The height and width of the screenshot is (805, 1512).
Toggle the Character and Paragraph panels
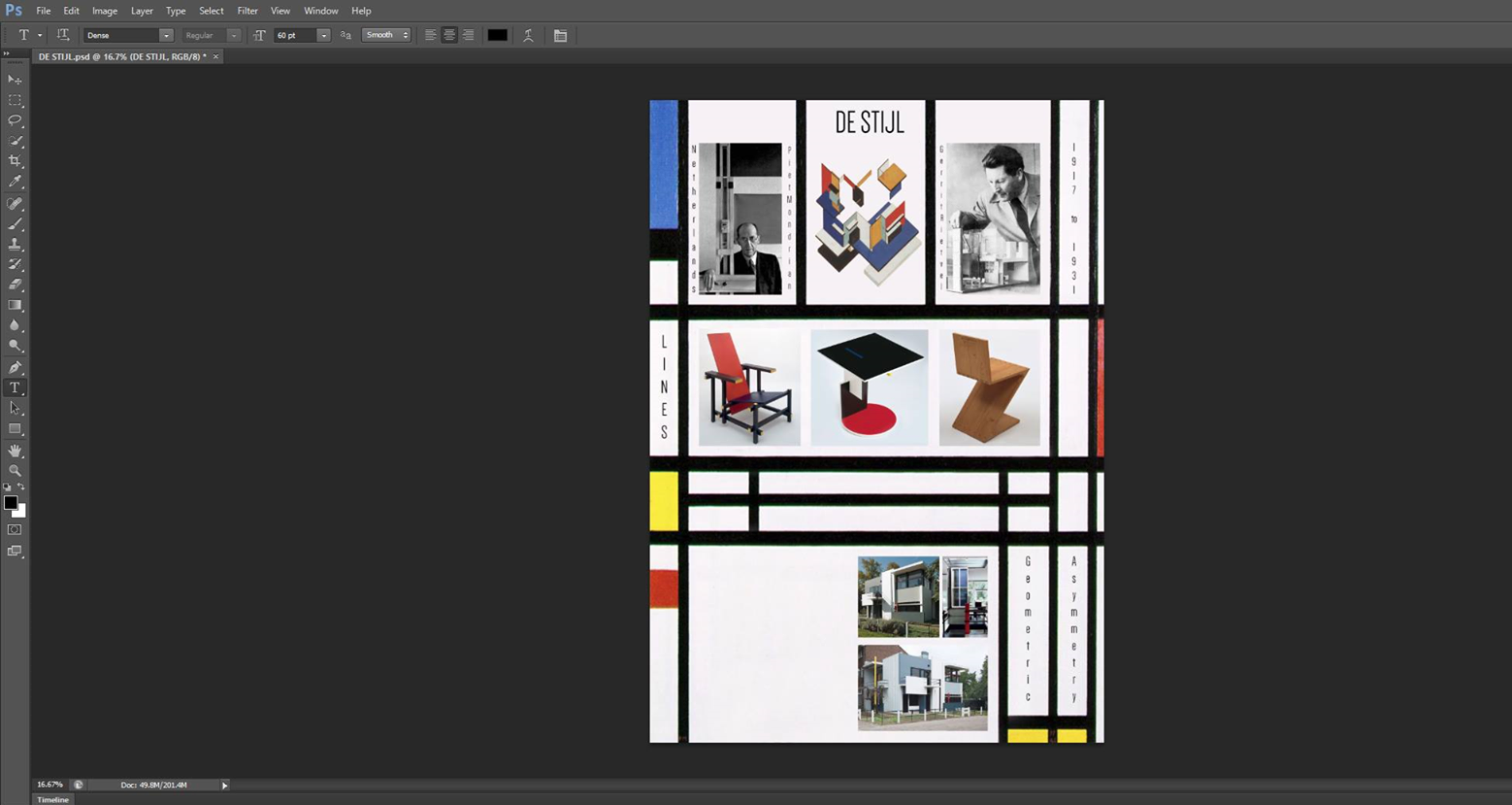point(561,35)
